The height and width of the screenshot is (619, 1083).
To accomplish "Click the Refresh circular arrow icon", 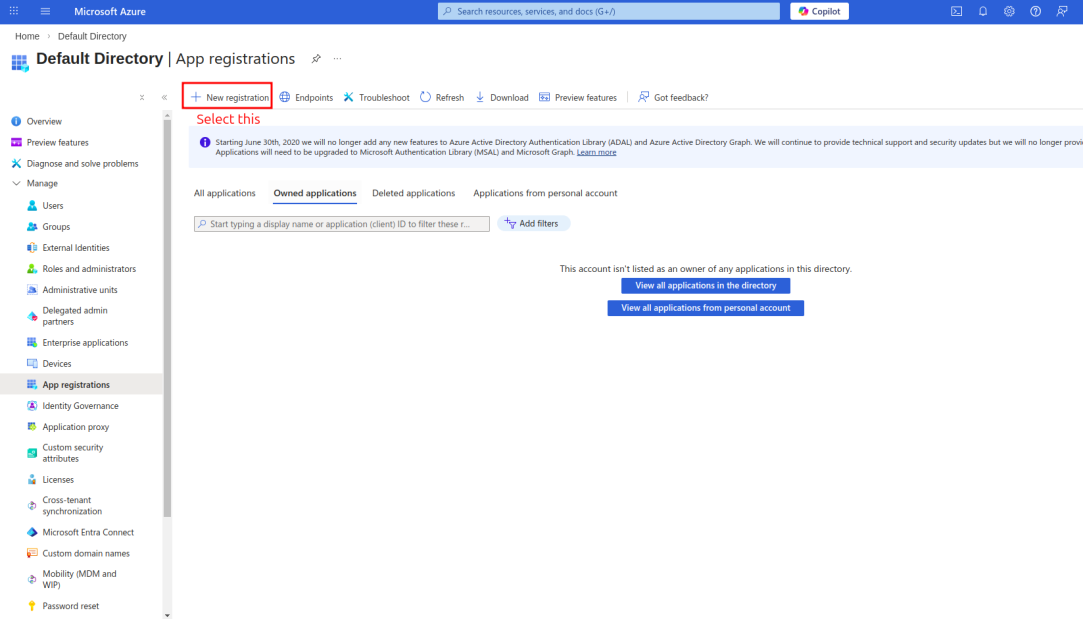I will coord(425,97).
